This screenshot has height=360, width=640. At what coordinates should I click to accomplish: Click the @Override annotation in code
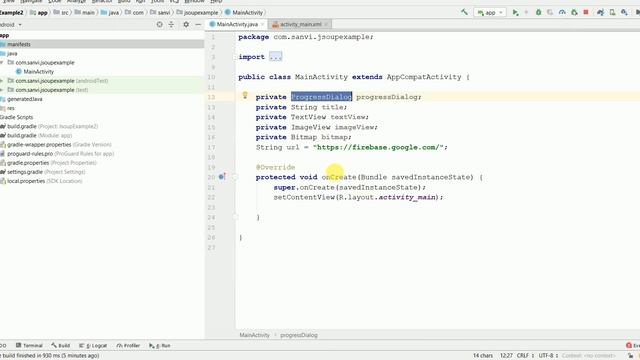tap(276, 167)
